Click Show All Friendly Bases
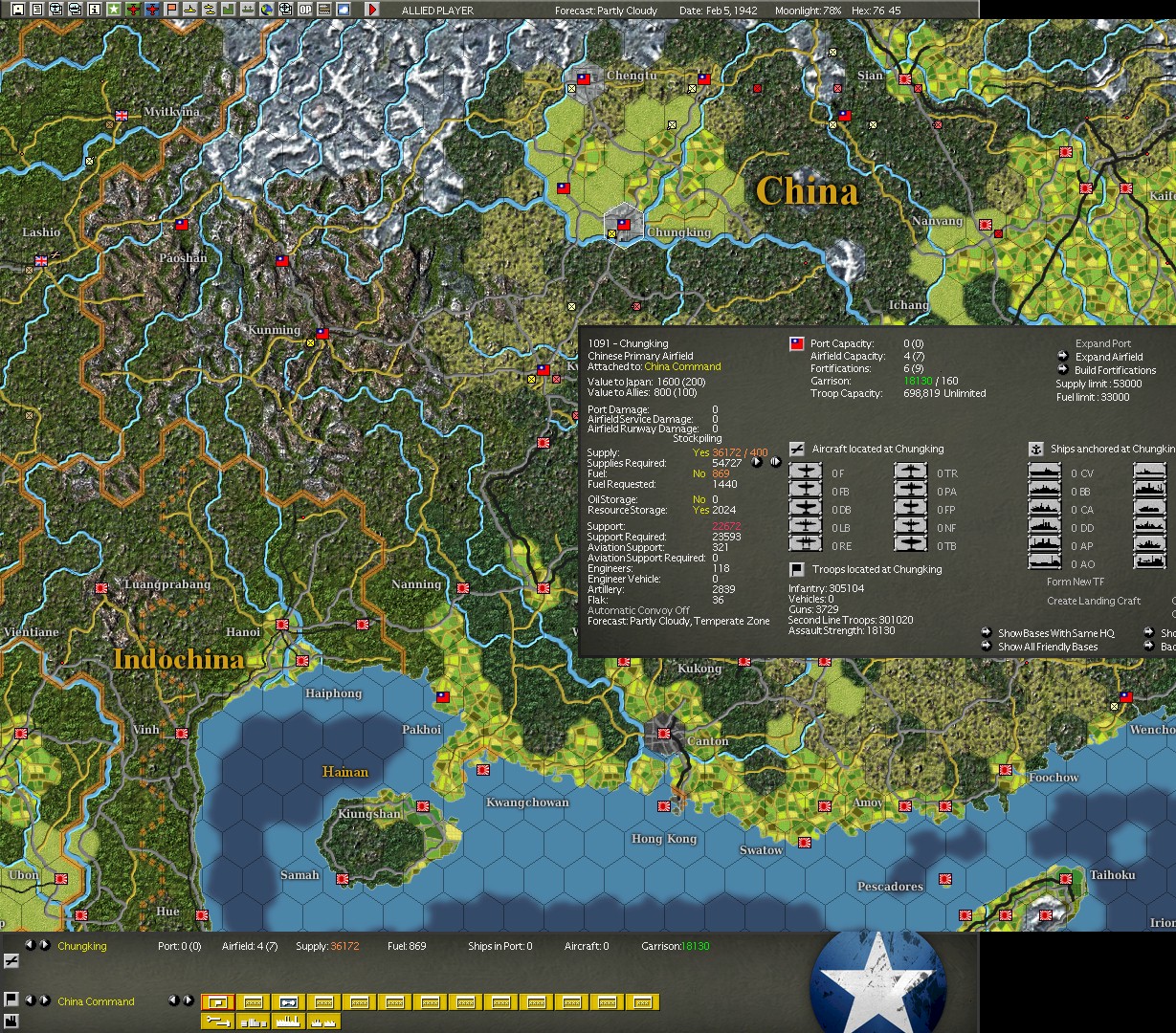Viewport: 1176px width, 1033px height. 1048,647
